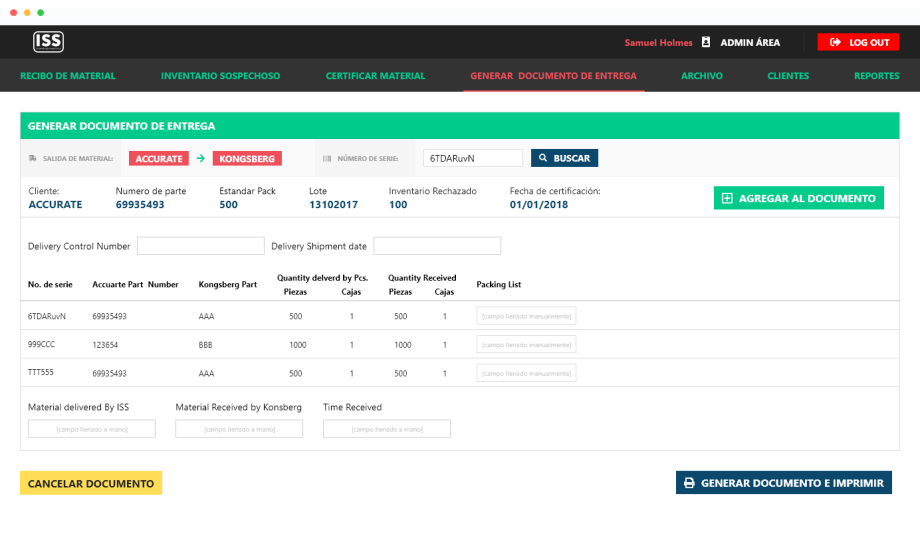Click Kongsberg Part BBB cell
Image resolution: width=920 pixels, height=536 pixels.
coord(205,345)
